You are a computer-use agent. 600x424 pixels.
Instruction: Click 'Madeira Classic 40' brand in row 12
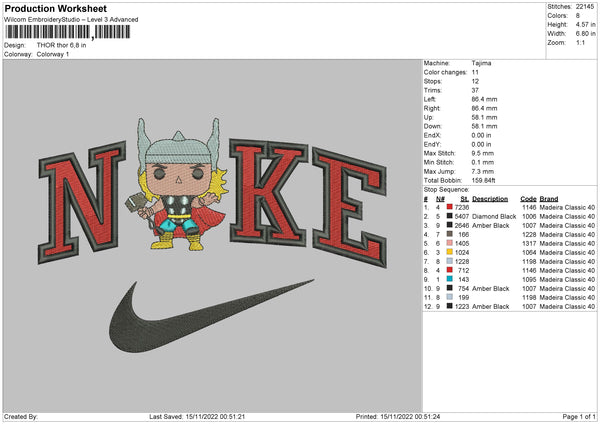coord(567,307)
